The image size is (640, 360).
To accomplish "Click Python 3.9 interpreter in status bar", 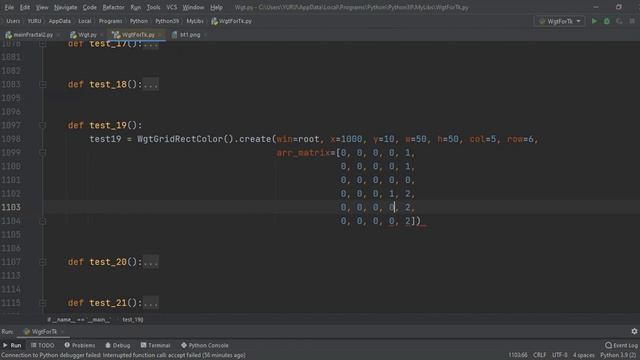I will [x=618, y=355].
